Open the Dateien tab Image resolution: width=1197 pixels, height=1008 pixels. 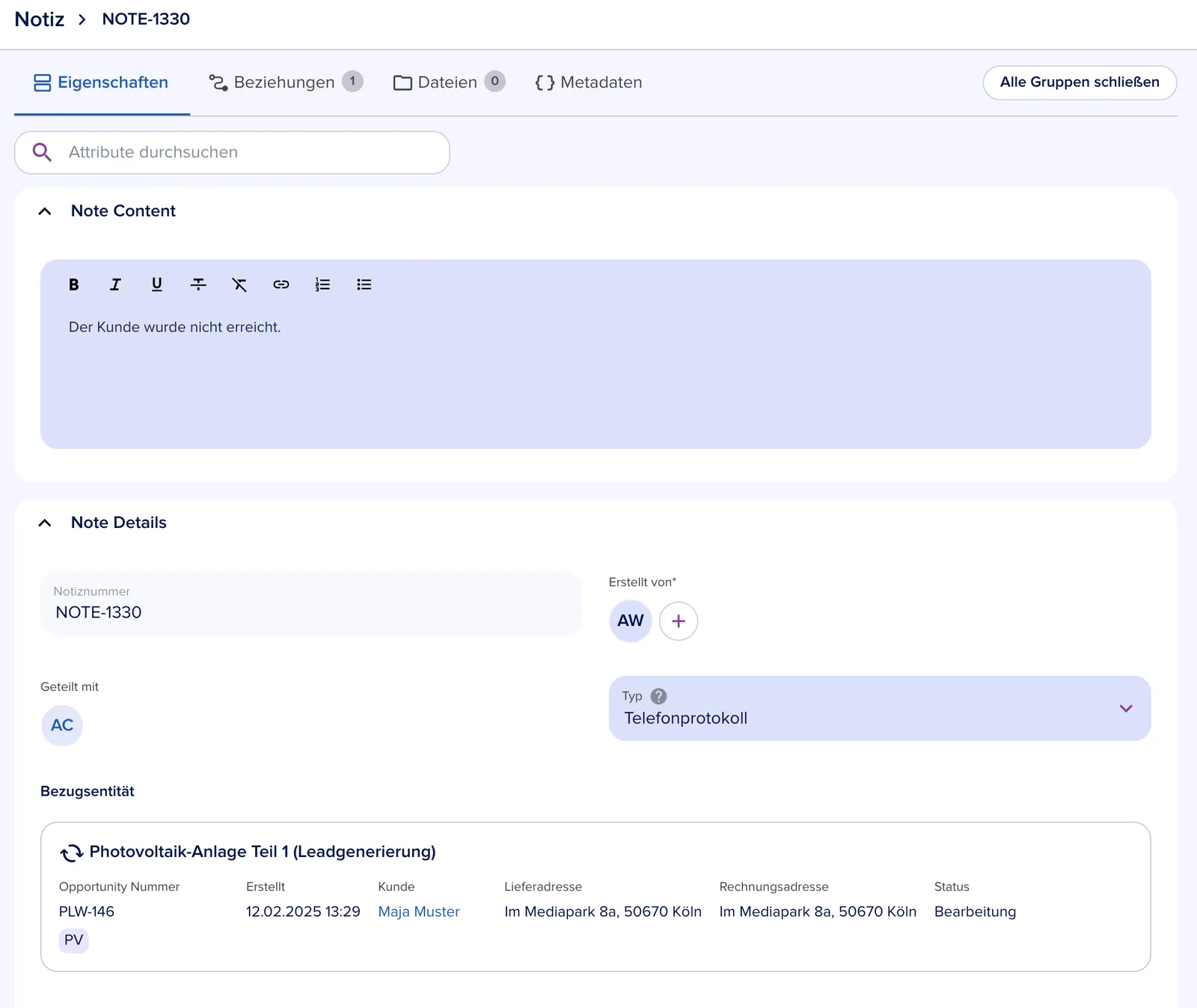click(449, 82)
